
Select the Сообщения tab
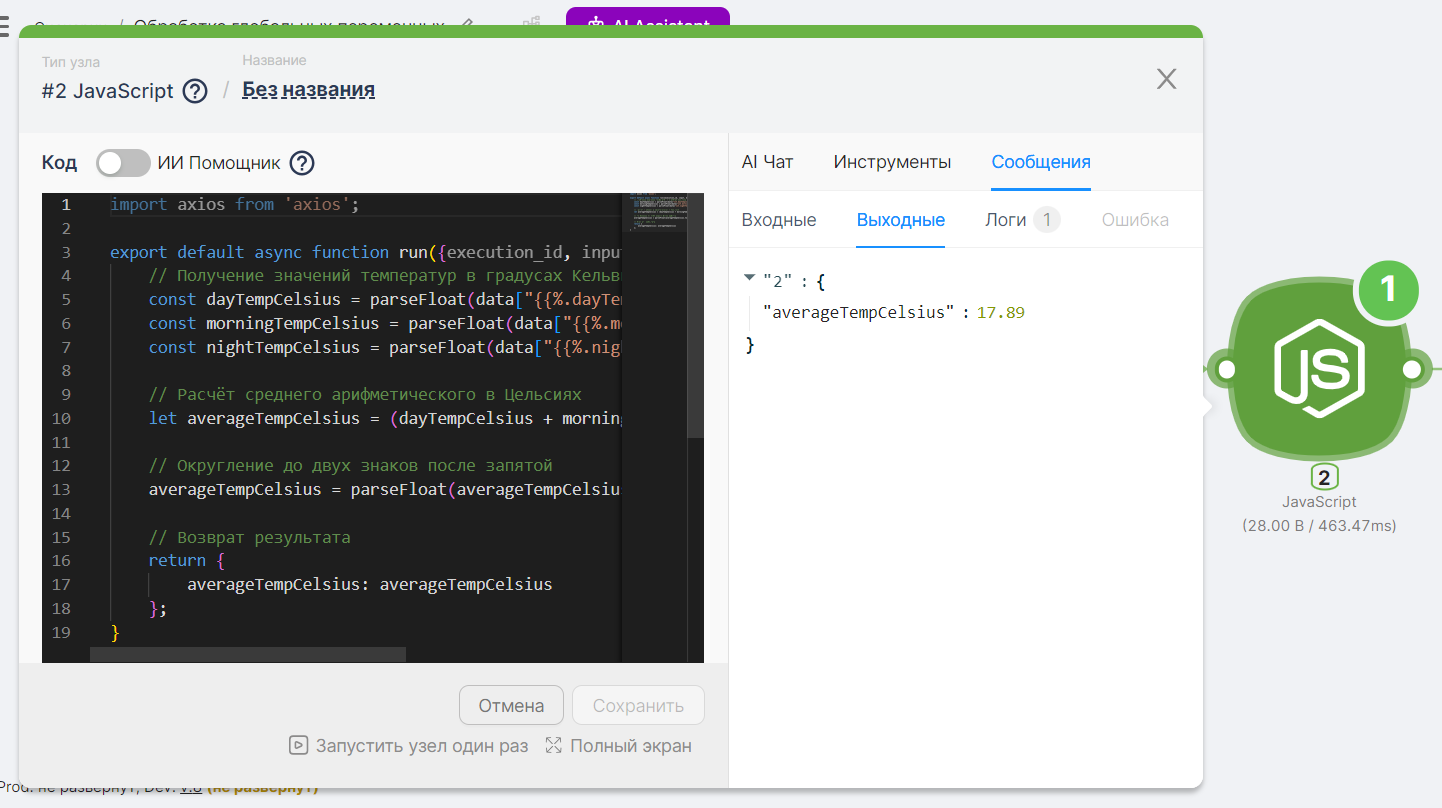point(1041,162)
